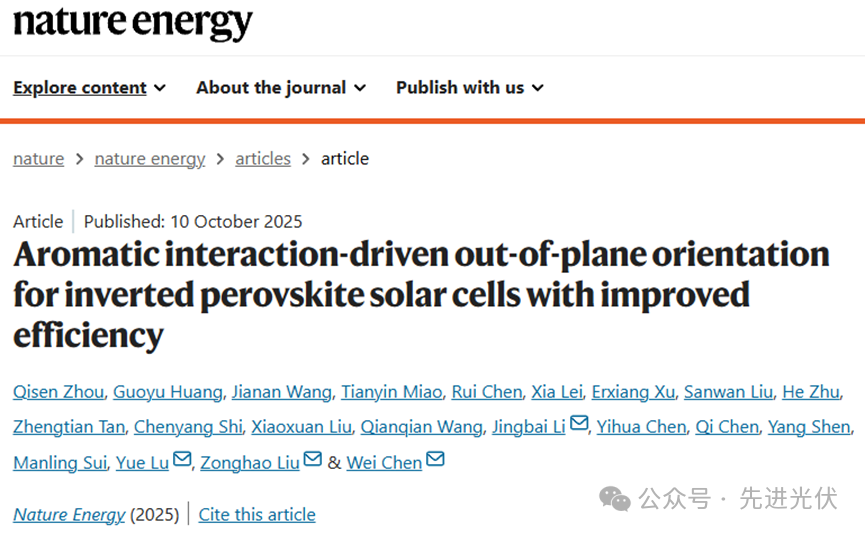View author Guoyu Huang details

pos(167,392)
